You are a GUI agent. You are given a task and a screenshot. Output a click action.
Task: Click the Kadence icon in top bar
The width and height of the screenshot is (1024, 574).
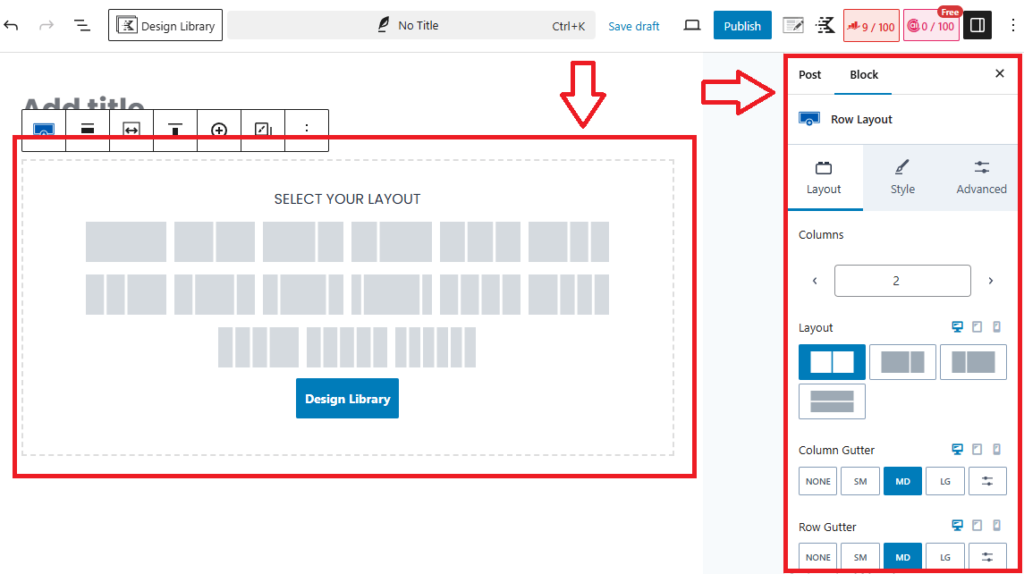(x=825, y=26)
